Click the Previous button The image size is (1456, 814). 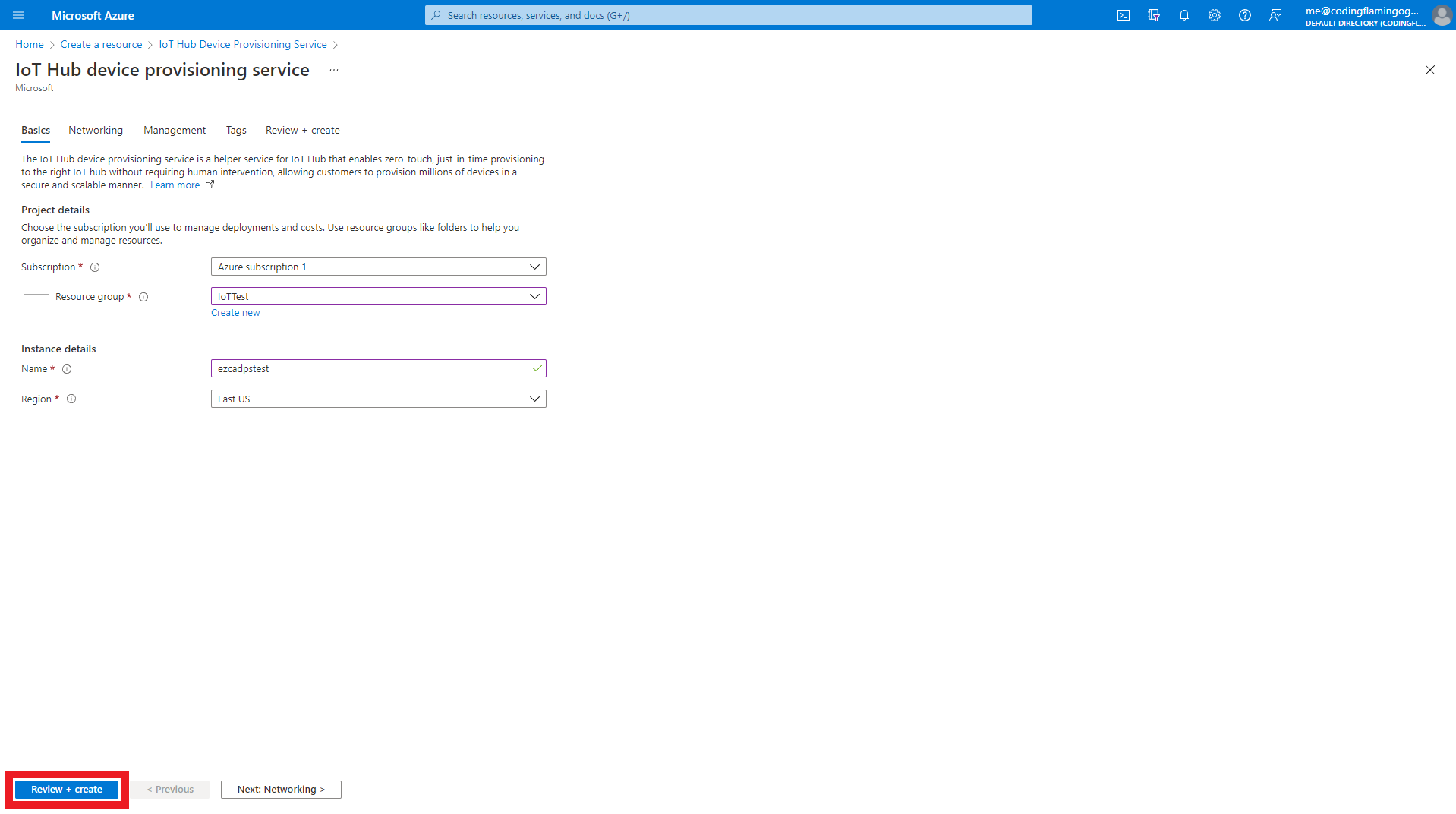(170, 790)
